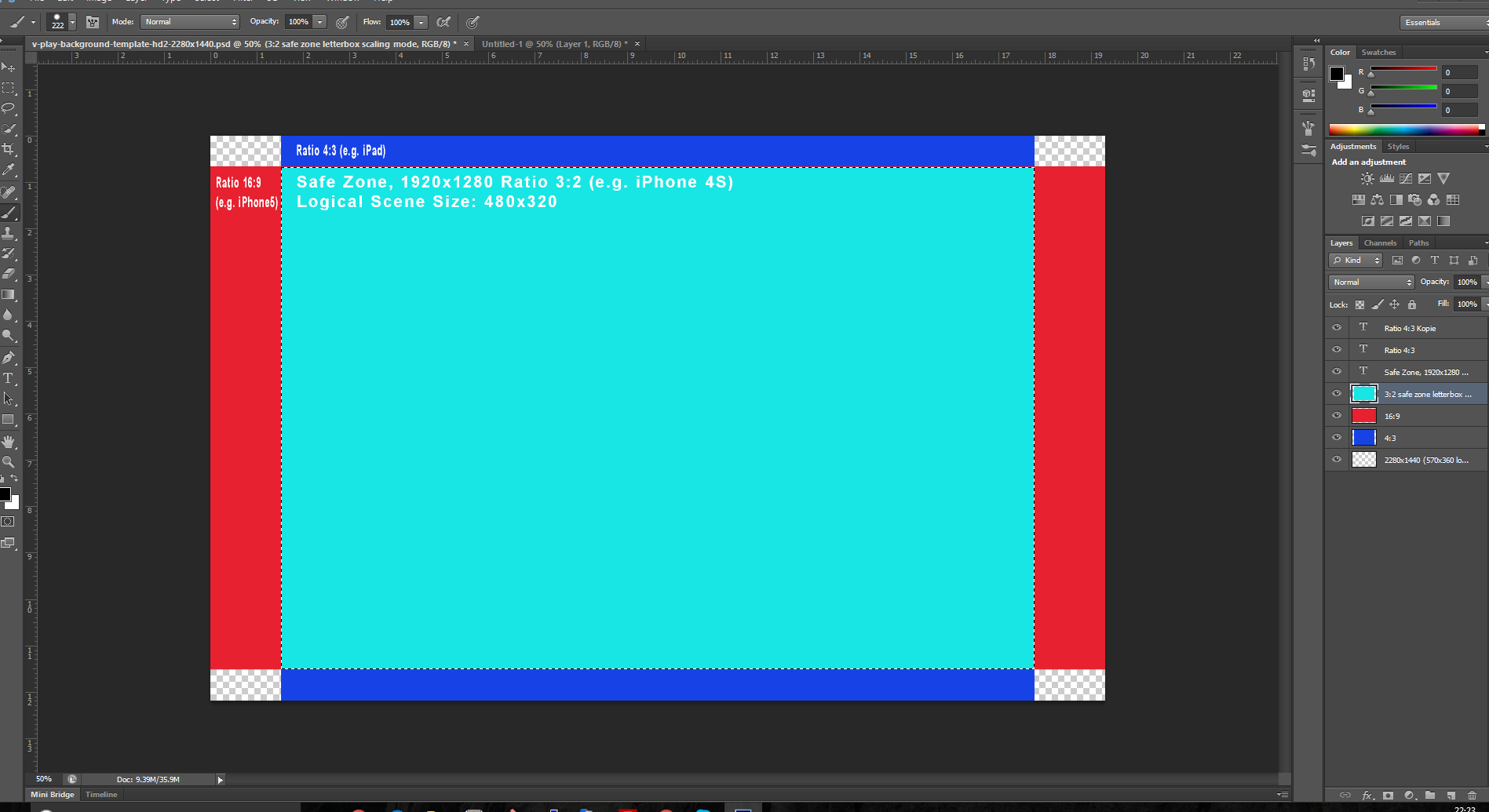
Task: Switch to the Paths tab
Action: pyautogui.click(x=1418, y=243)
